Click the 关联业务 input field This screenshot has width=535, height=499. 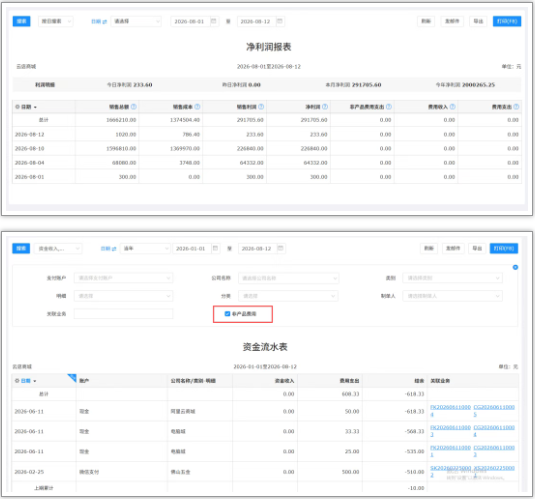point(124,314)
